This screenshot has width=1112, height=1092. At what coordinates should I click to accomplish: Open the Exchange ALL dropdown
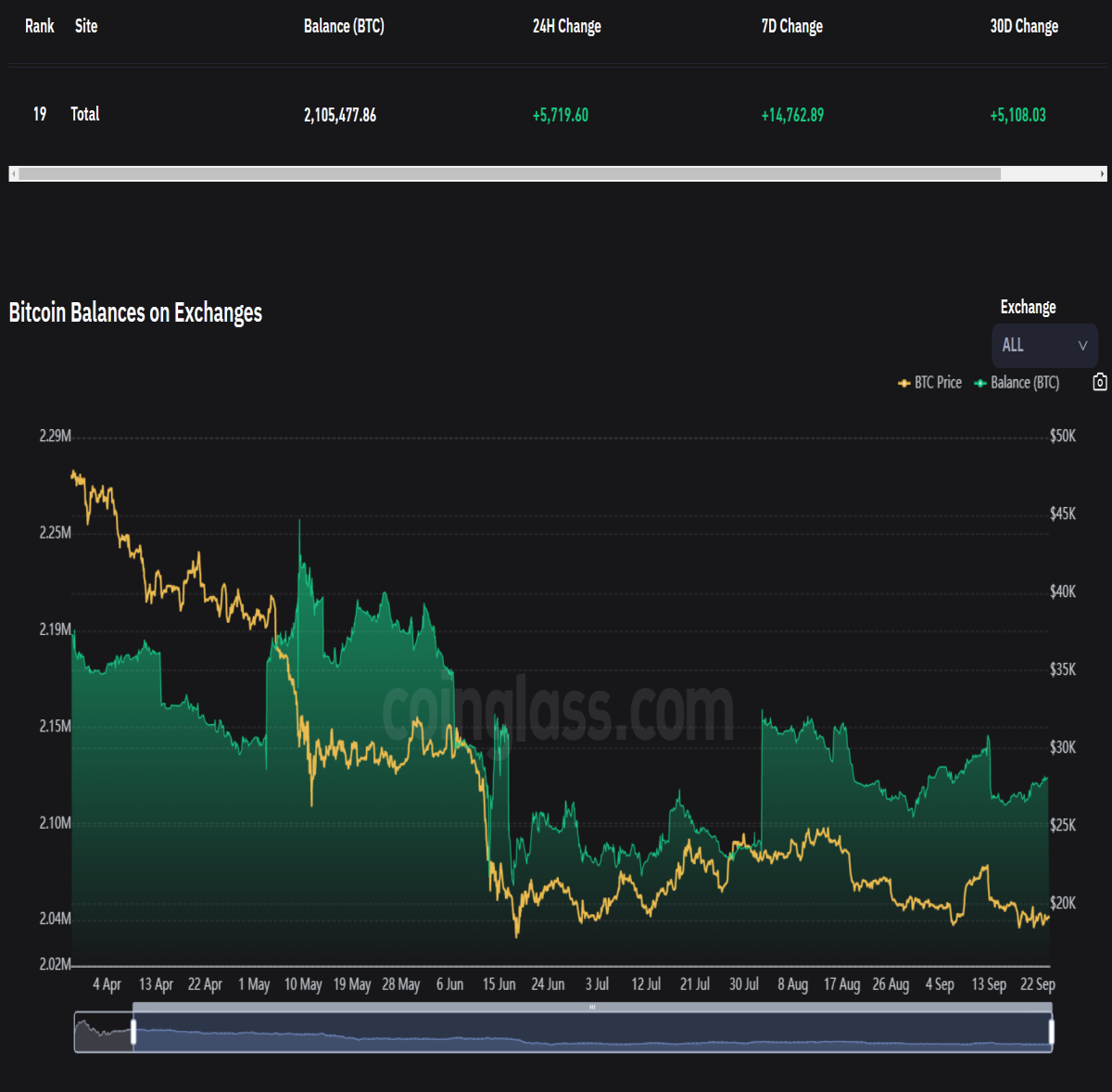tap(1044, 346)
